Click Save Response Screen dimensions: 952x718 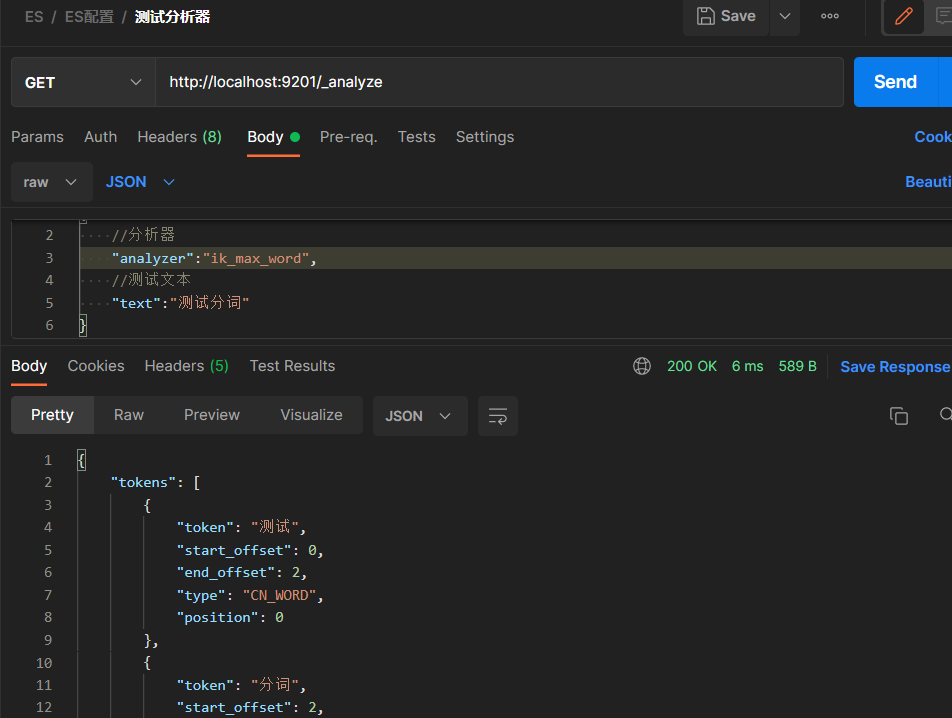coord(895,367)
